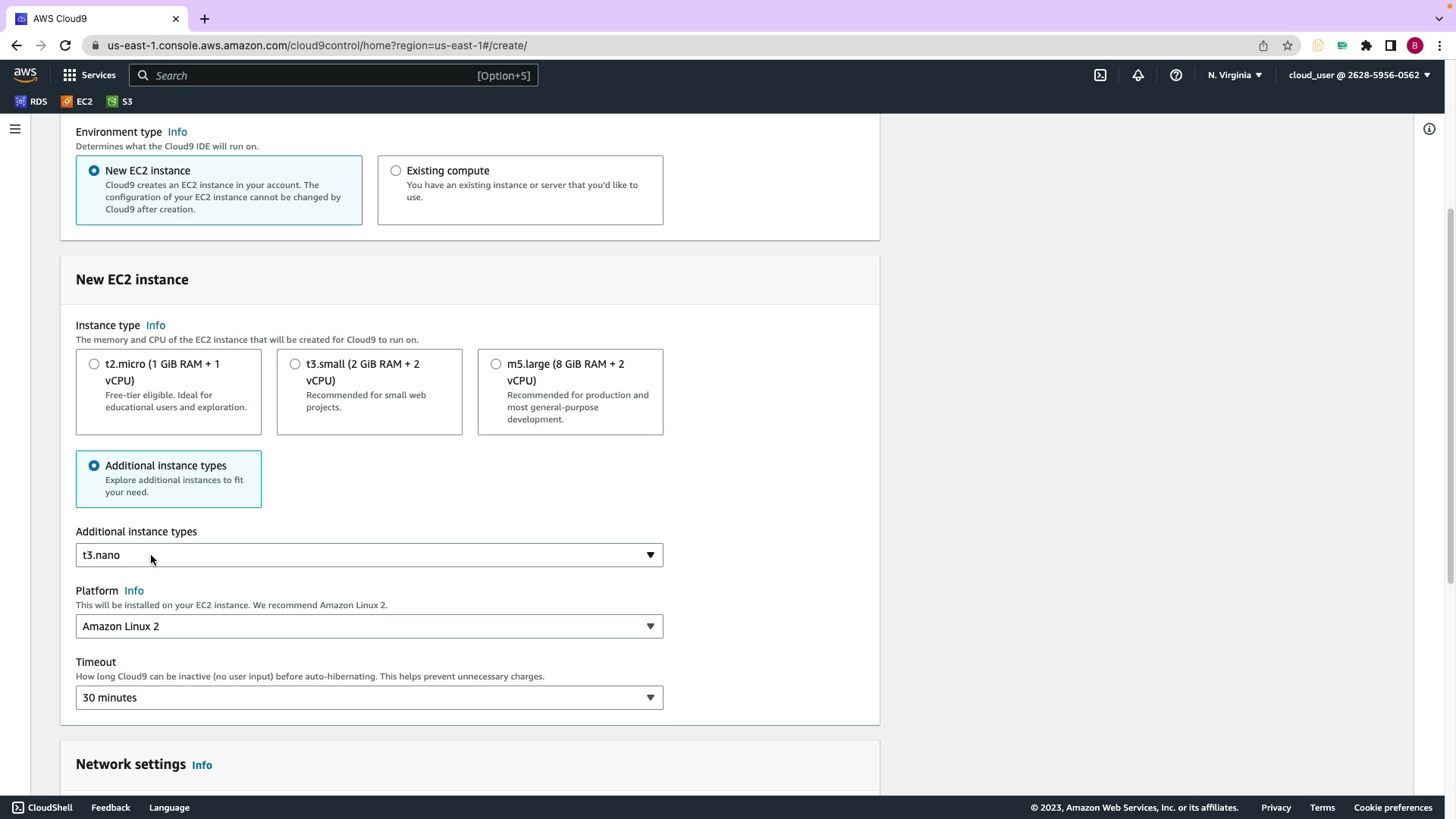Click Cookie preferences in footer

[x=1393, y=808]
